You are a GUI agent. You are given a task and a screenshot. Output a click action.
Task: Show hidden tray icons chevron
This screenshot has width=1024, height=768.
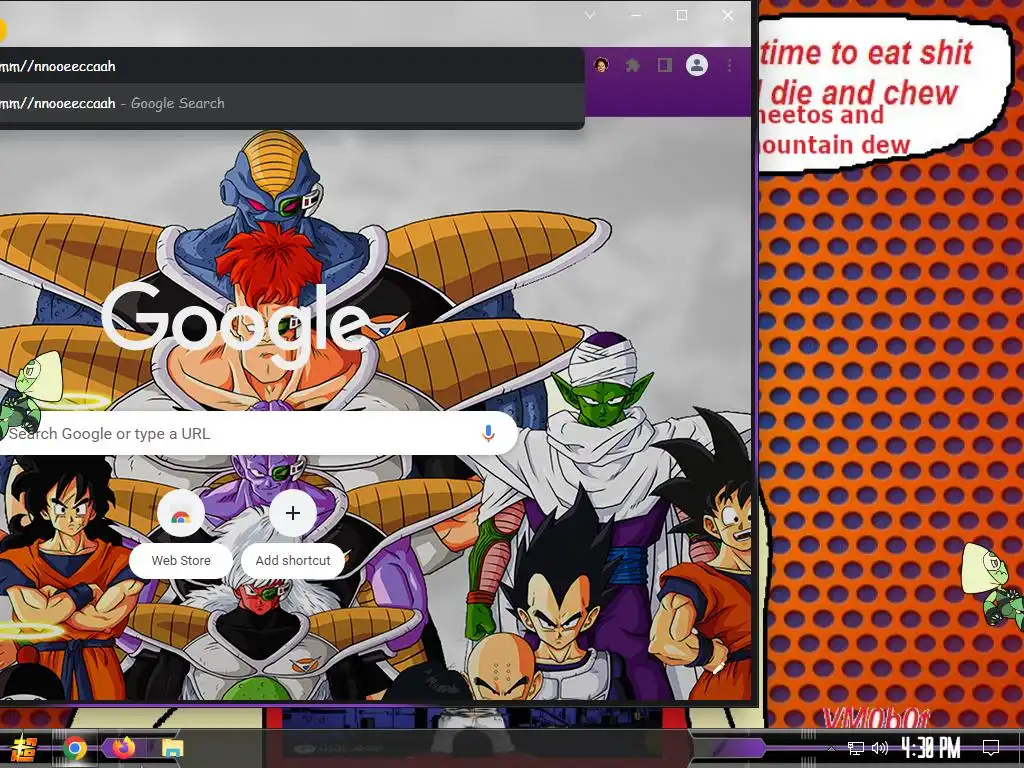click(x=831, y=748)
